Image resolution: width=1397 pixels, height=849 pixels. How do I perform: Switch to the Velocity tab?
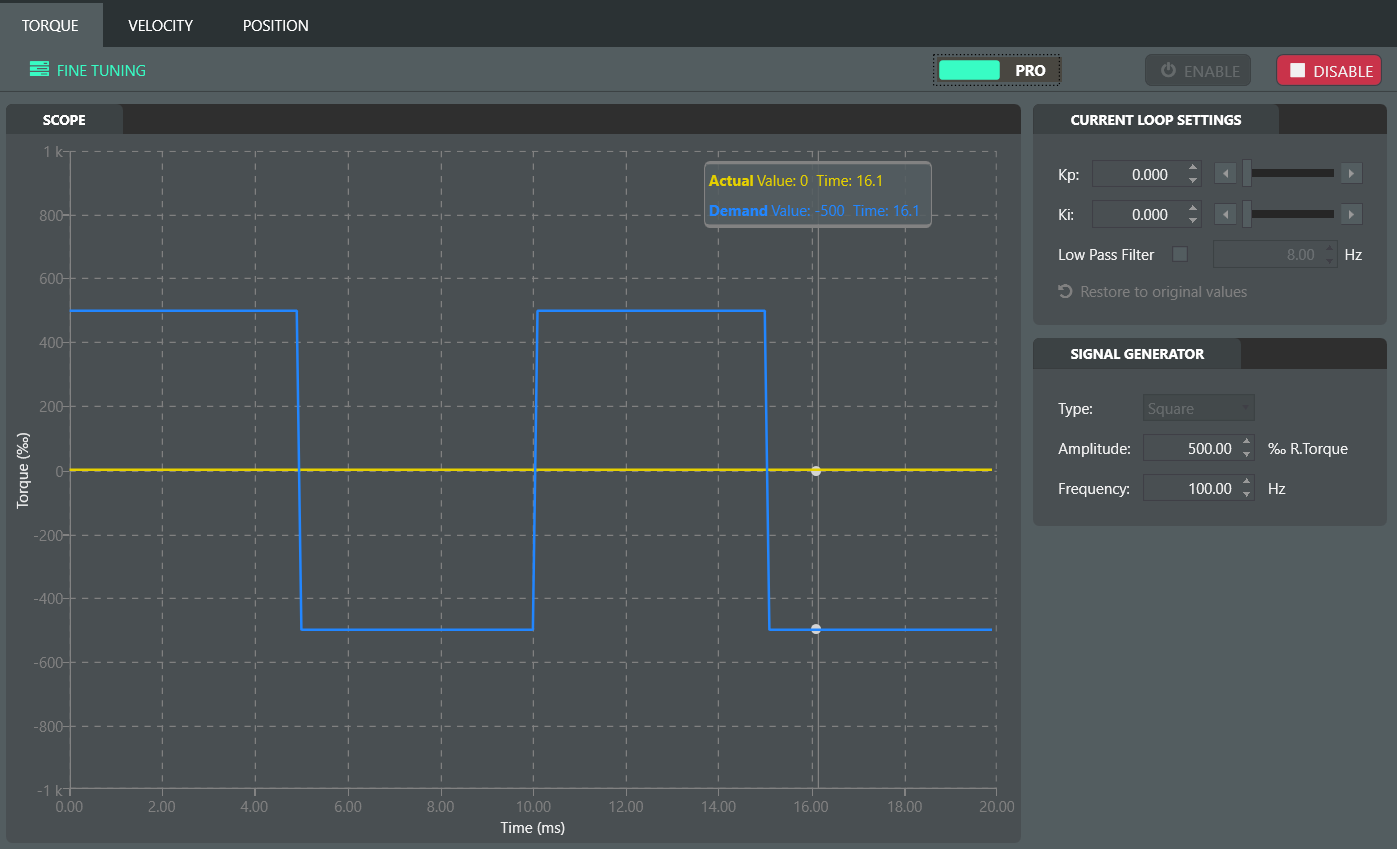click(161, 25)
